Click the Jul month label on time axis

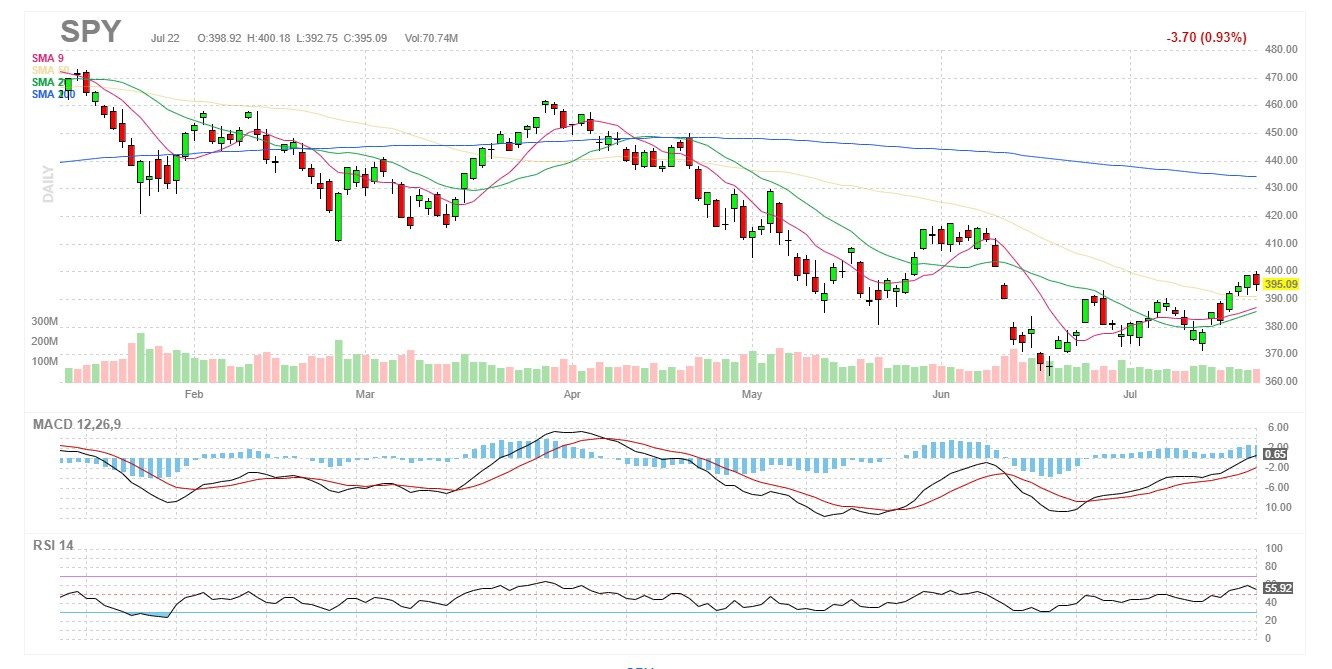tap(1130, 395)
